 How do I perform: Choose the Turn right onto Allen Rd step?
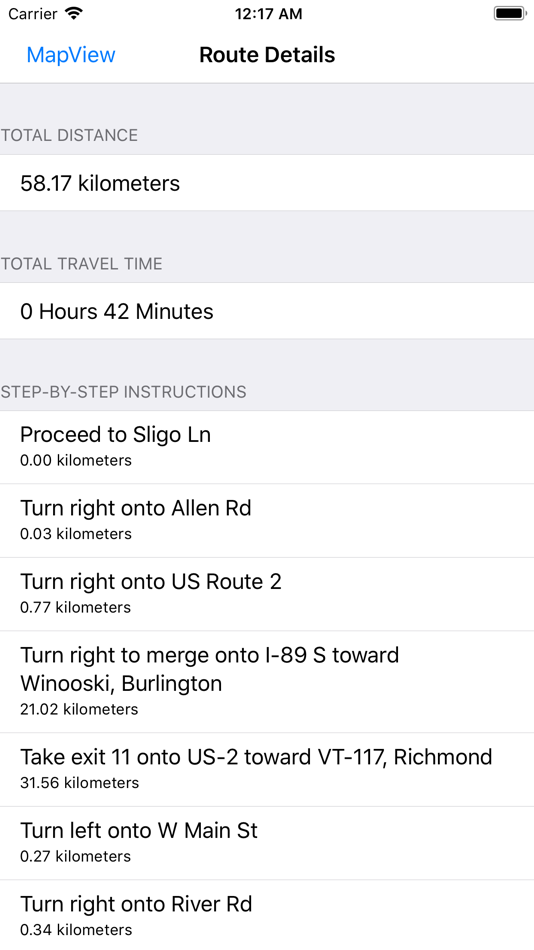(x=267, y=521)
